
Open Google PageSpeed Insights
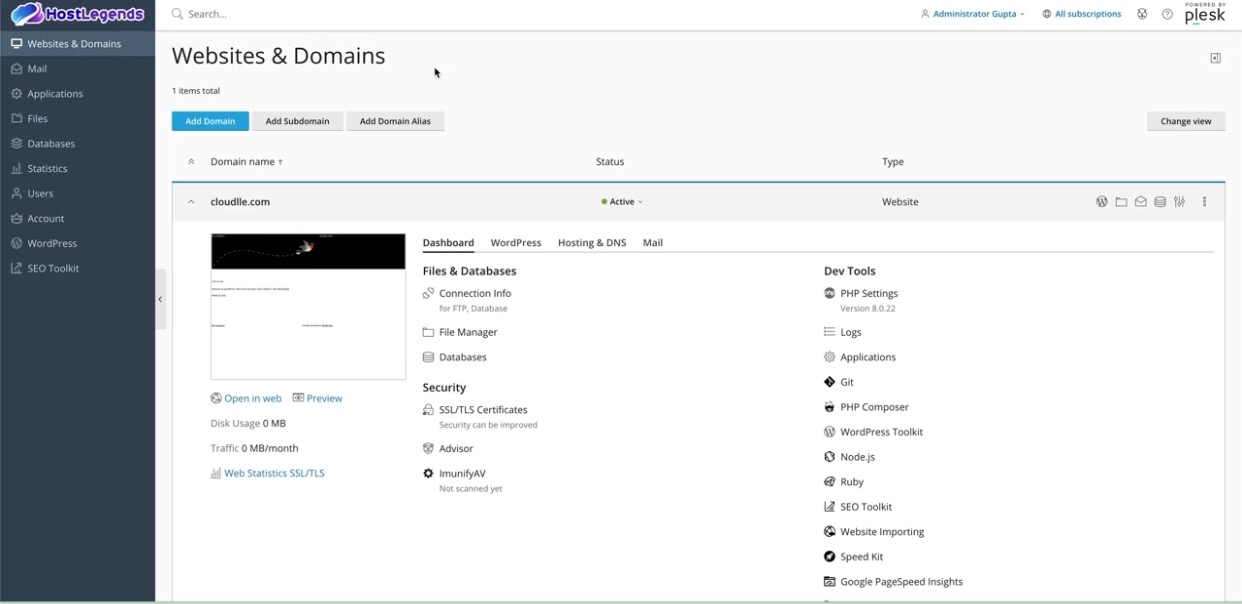tap(901, 582)
